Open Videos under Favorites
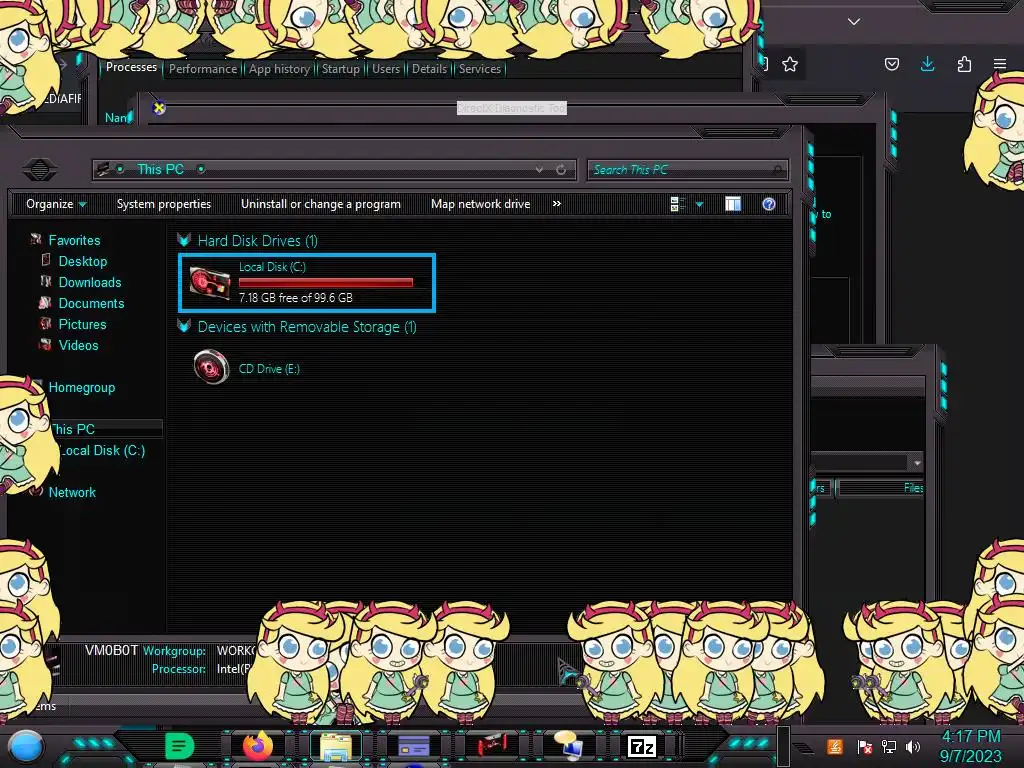 [78, 345]
